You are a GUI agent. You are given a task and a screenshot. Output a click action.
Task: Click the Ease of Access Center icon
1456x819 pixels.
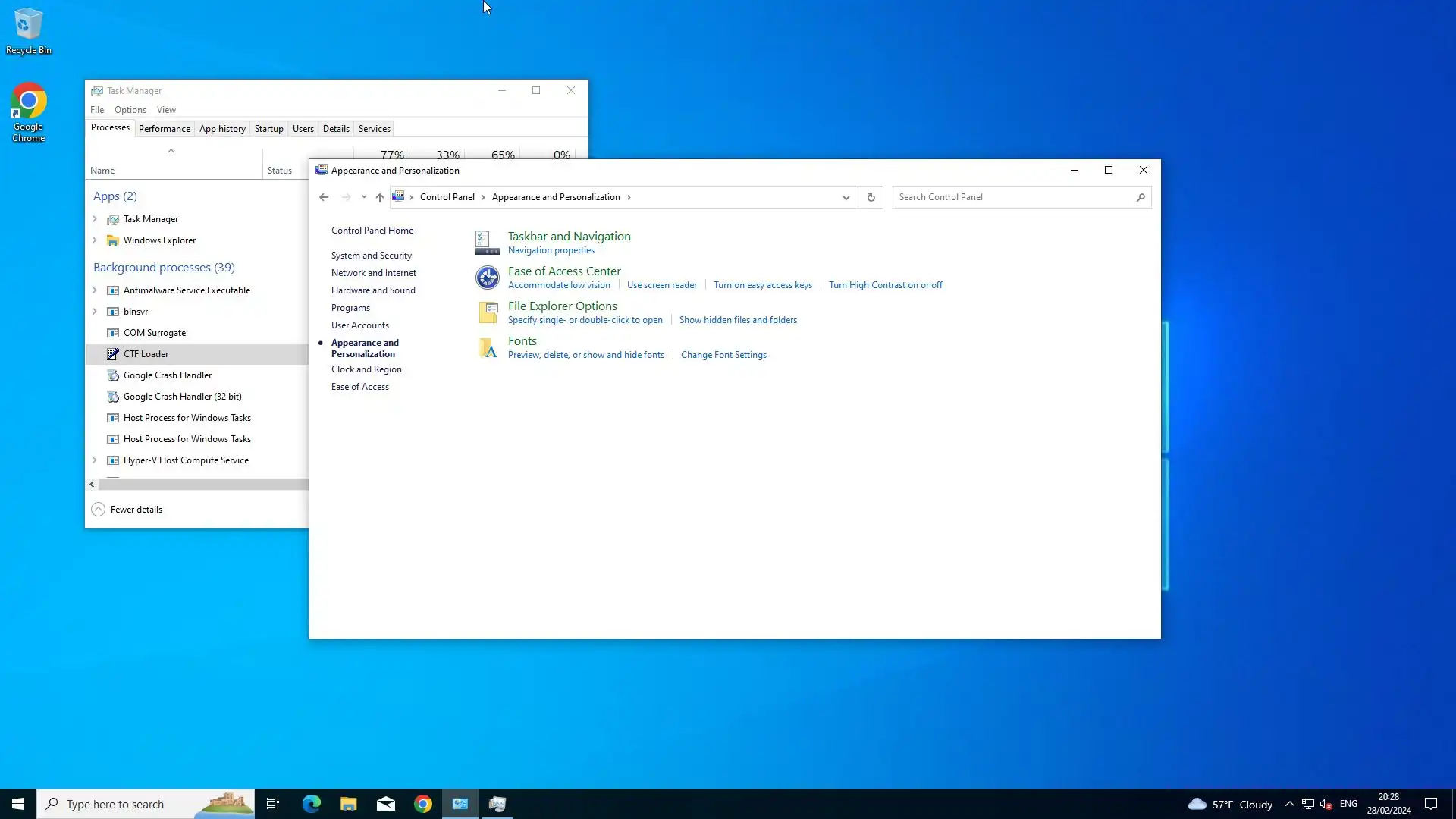pyautogui.click(x=487, y=278)
